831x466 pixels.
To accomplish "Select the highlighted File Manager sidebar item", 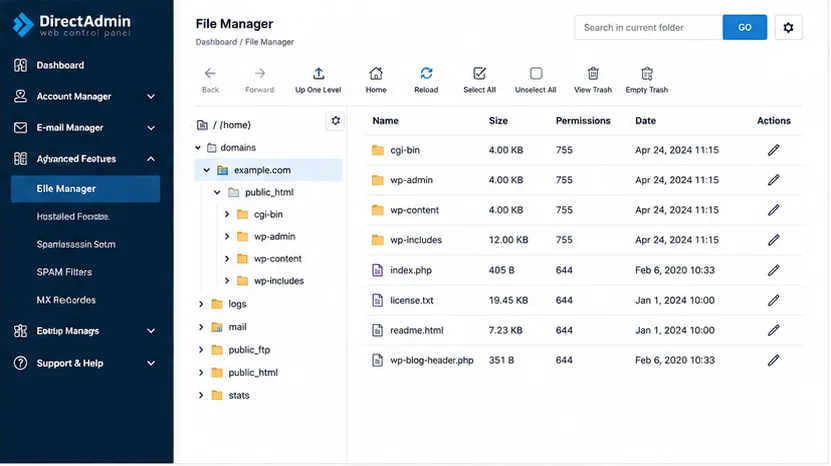I will coord(85,189).
